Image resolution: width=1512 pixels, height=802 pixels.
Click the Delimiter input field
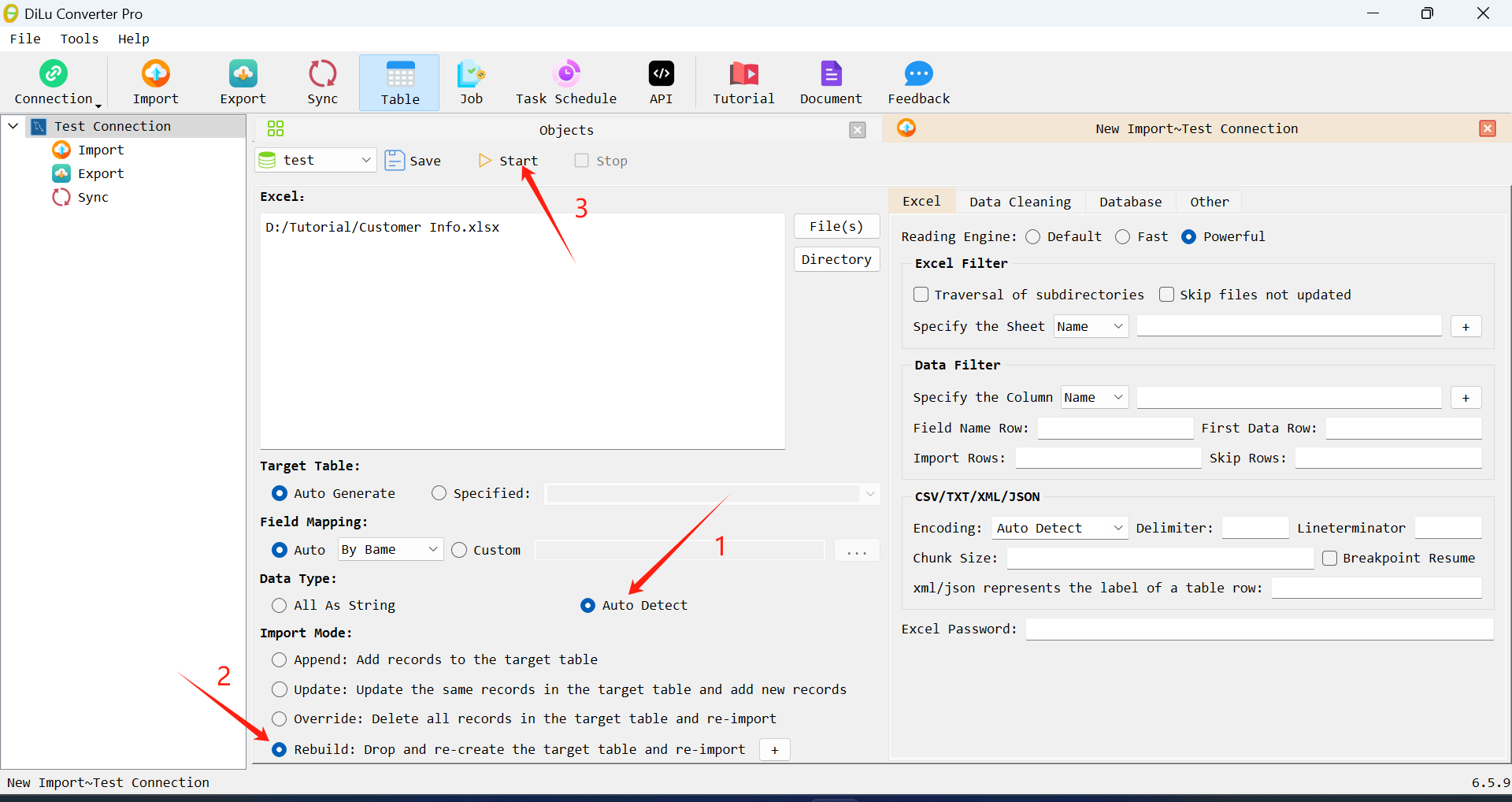click(1255, 528)
